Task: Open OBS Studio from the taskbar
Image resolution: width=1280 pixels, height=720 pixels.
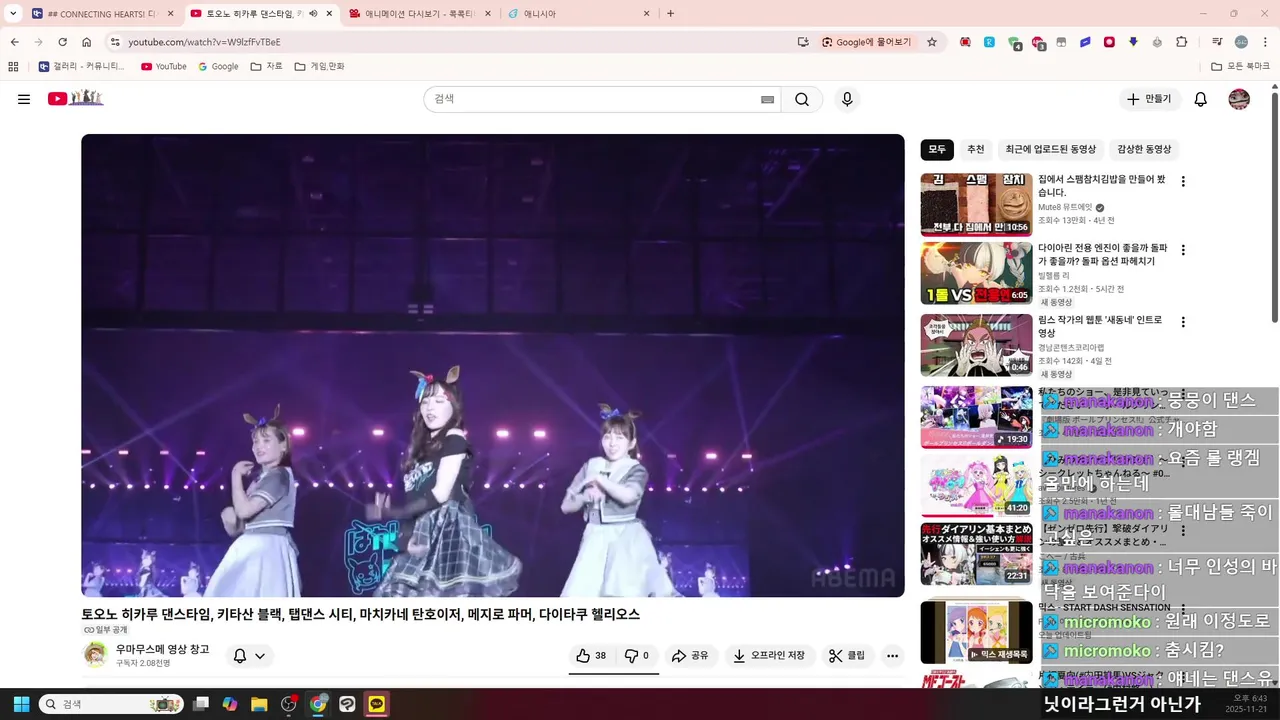Action: coord(289,704)
